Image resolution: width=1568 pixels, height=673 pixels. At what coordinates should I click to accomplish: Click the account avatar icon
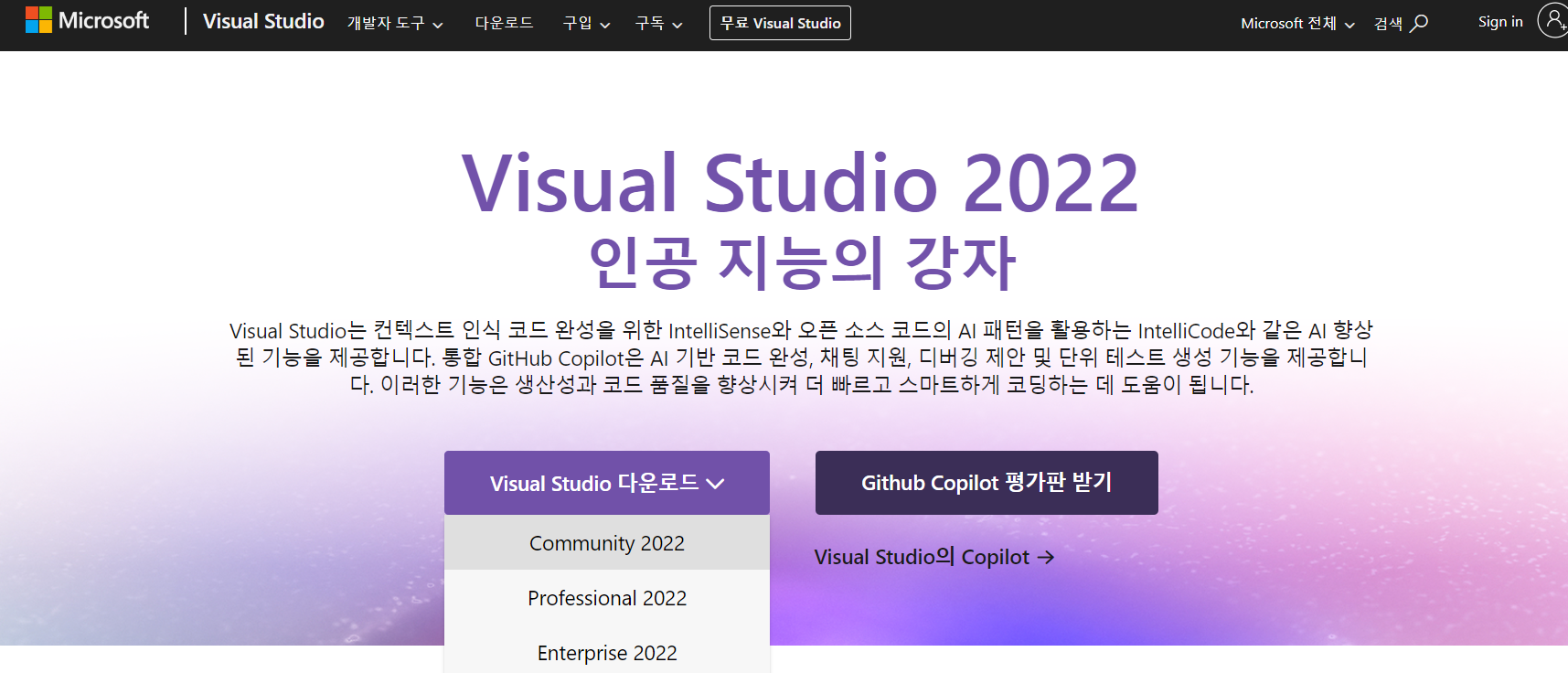(1552, 20)
